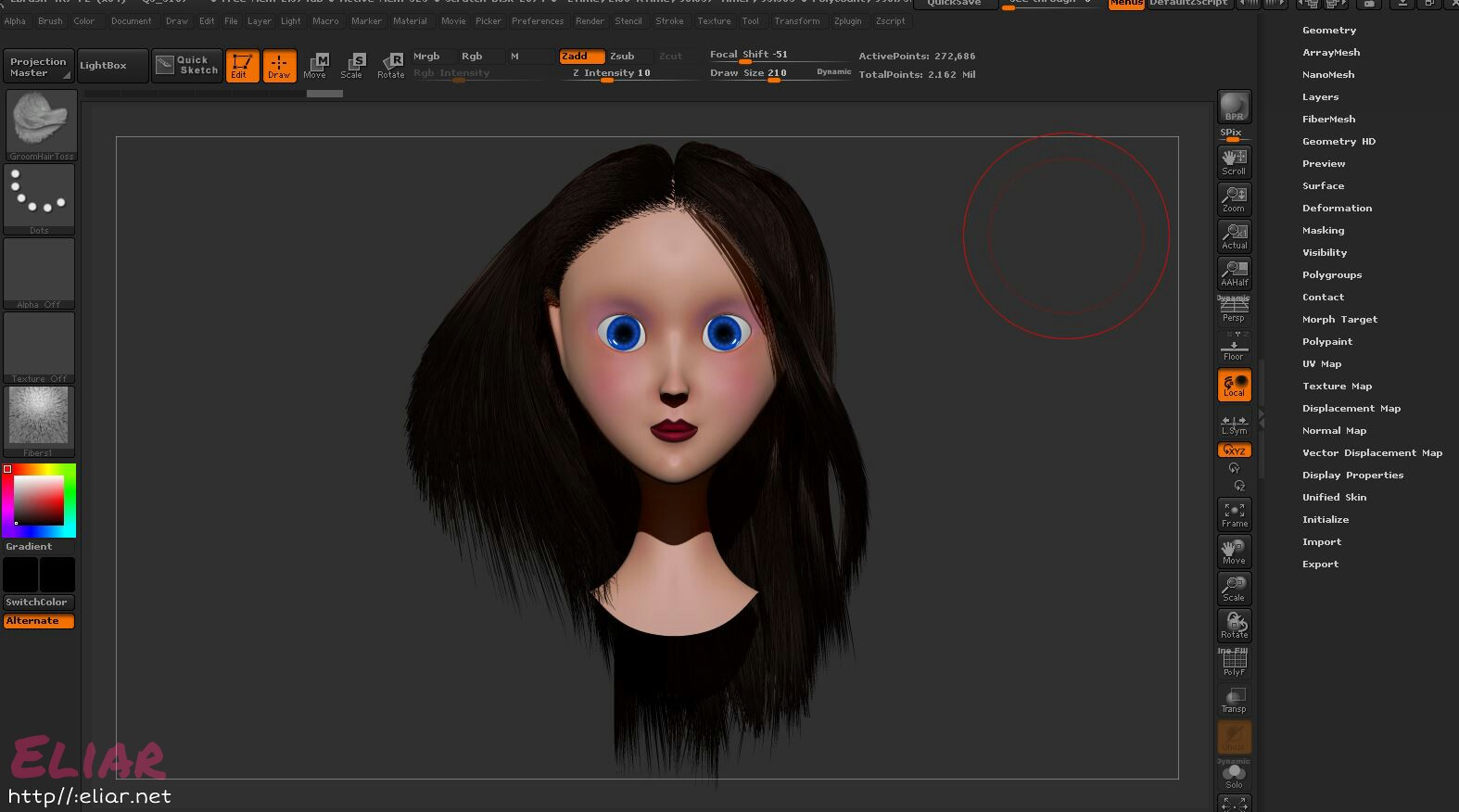Open LightBox browser
The width and height of the screenshot is (1459, 812).
[x=112, y=66]
